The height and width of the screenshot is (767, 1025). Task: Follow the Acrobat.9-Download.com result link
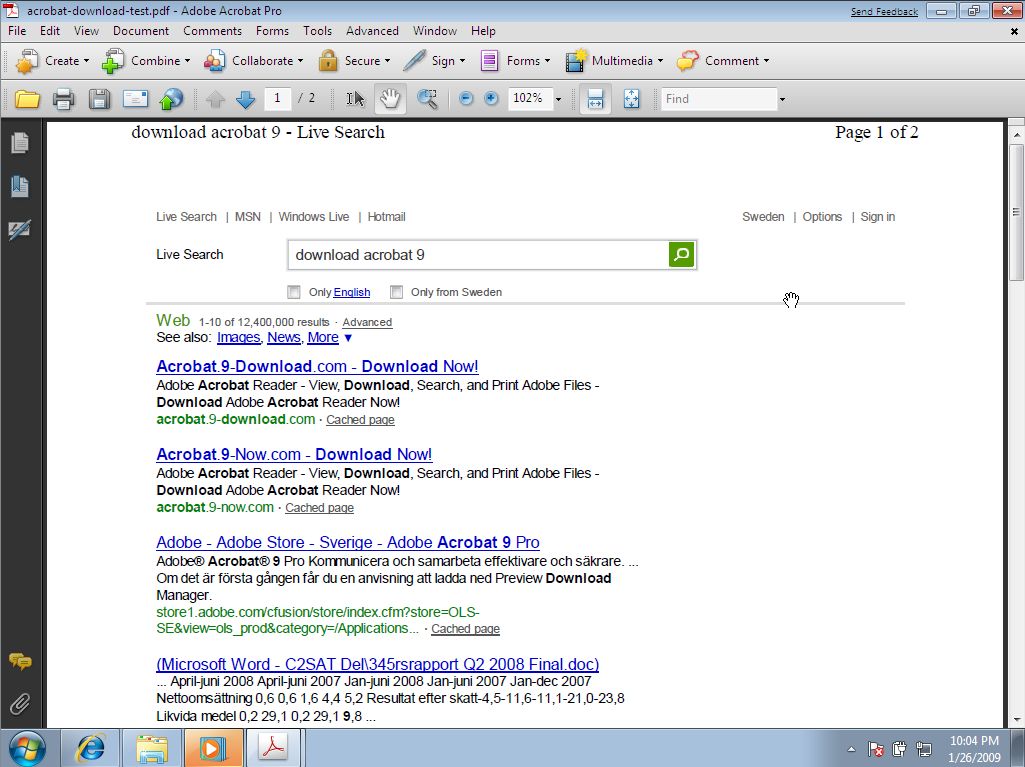tap(317, 366)
